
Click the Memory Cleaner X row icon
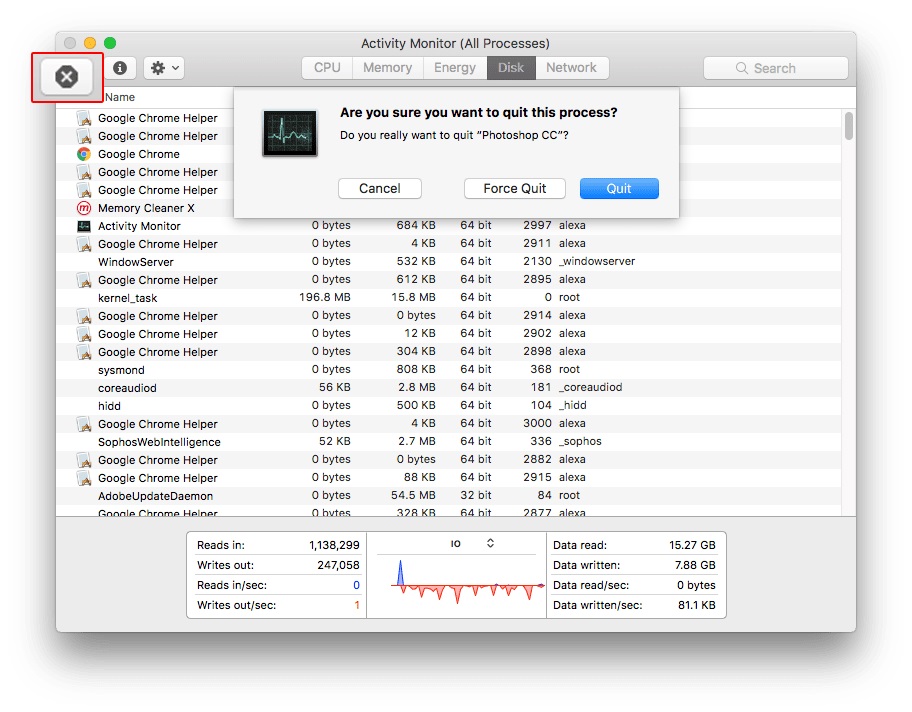[84, 208]
